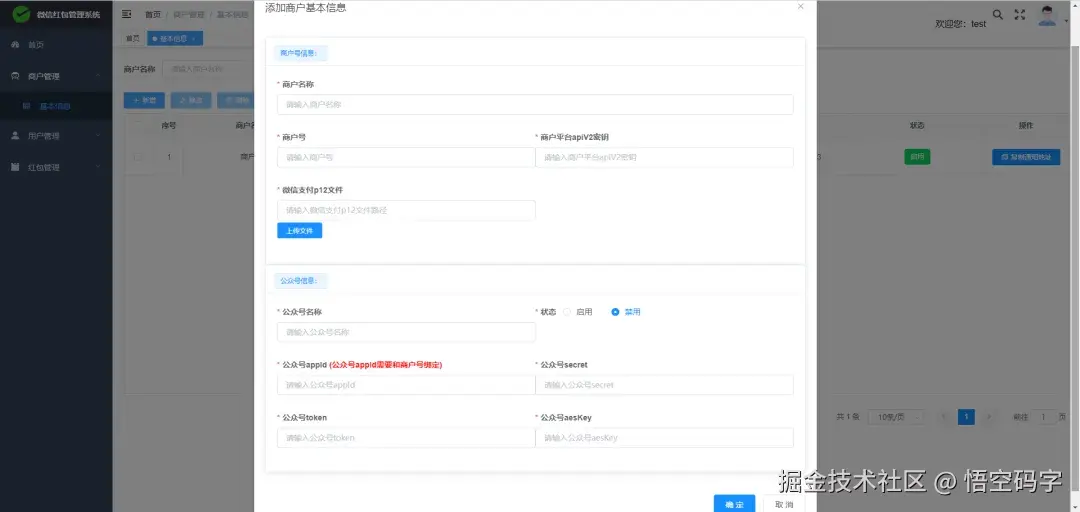Screen dimensions: 1080x512
Task: Close the add merchant dialog with X
Action: pos(800,6)
